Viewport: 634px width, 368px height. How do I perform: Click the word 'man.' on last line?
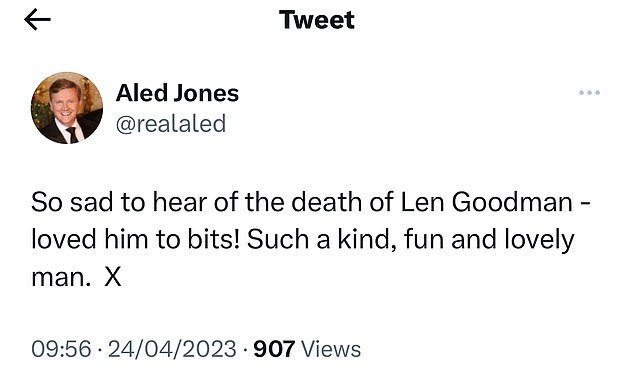pos(59,278)
